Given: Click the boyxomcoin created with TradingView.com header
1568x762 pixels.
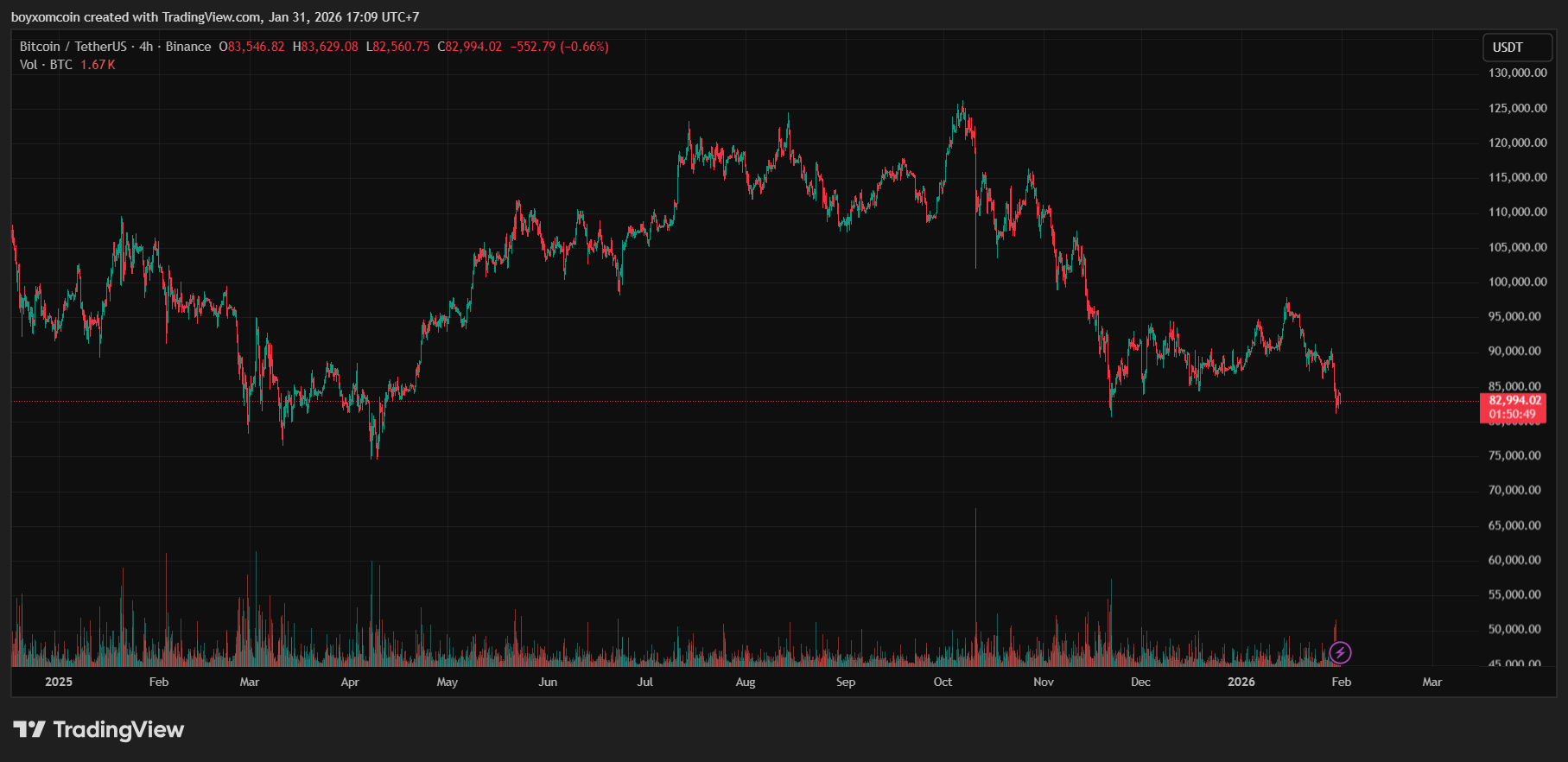Looking at the screenshot, I should tap(214, 16).
